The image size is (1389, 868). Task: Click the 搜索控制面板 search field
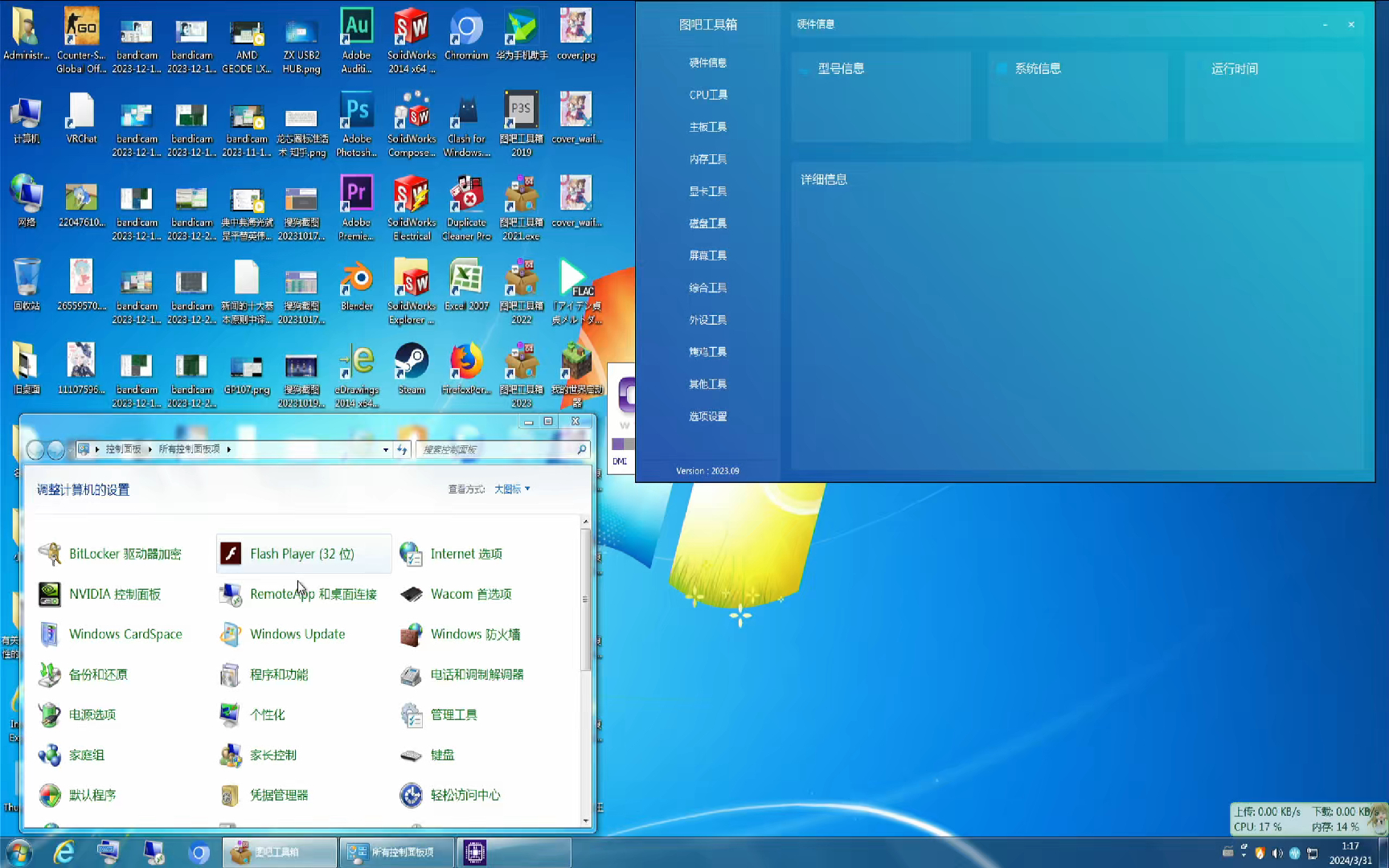(x=503, y=449)
